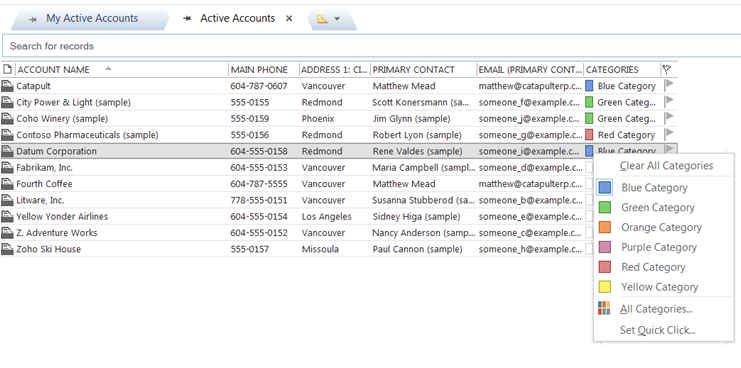Viewport: 741px width, 368px height.
Task: Toggle follow-up flag for Datum Corporation row
Action: (669, 149)
